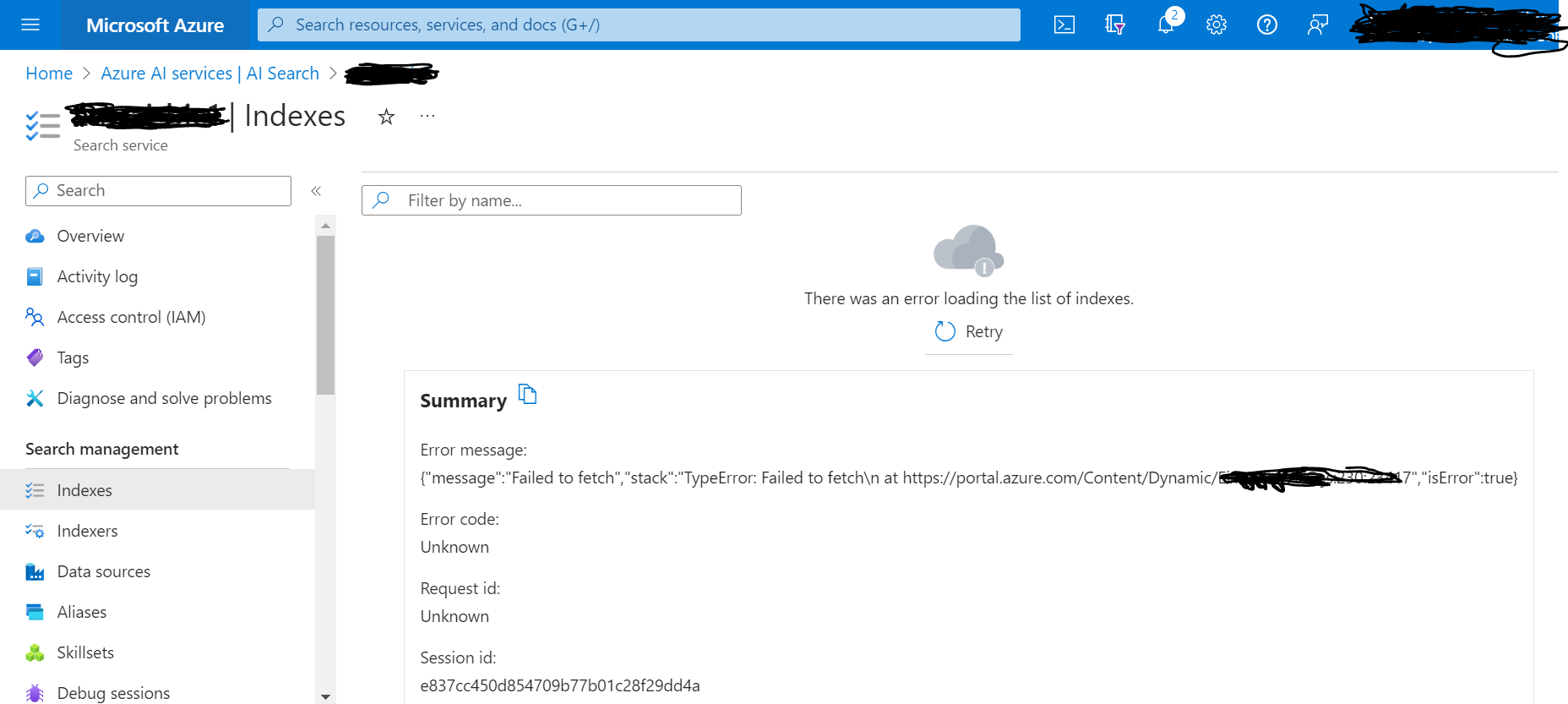
Task: Open Cloud Shell from top bar
Action: (1064, 25)
